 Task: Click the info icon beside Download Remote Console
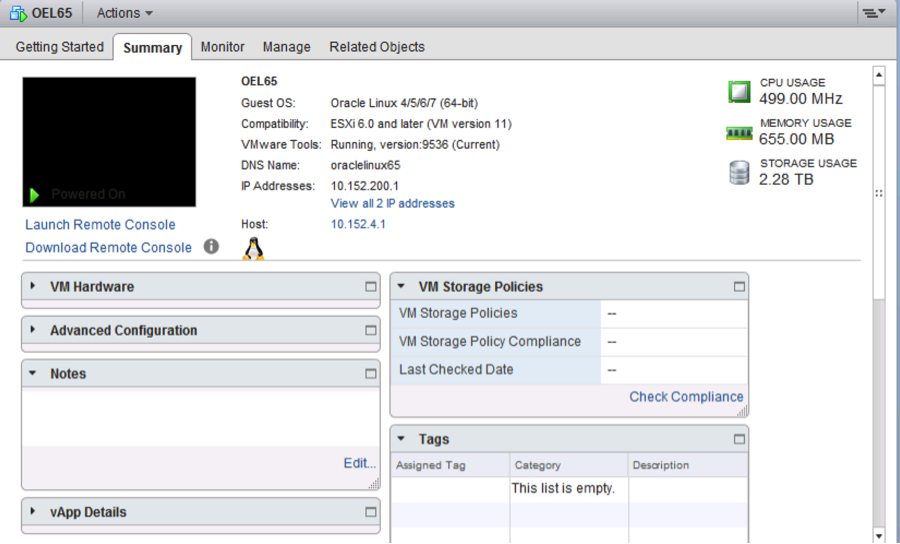coord(211,247)
